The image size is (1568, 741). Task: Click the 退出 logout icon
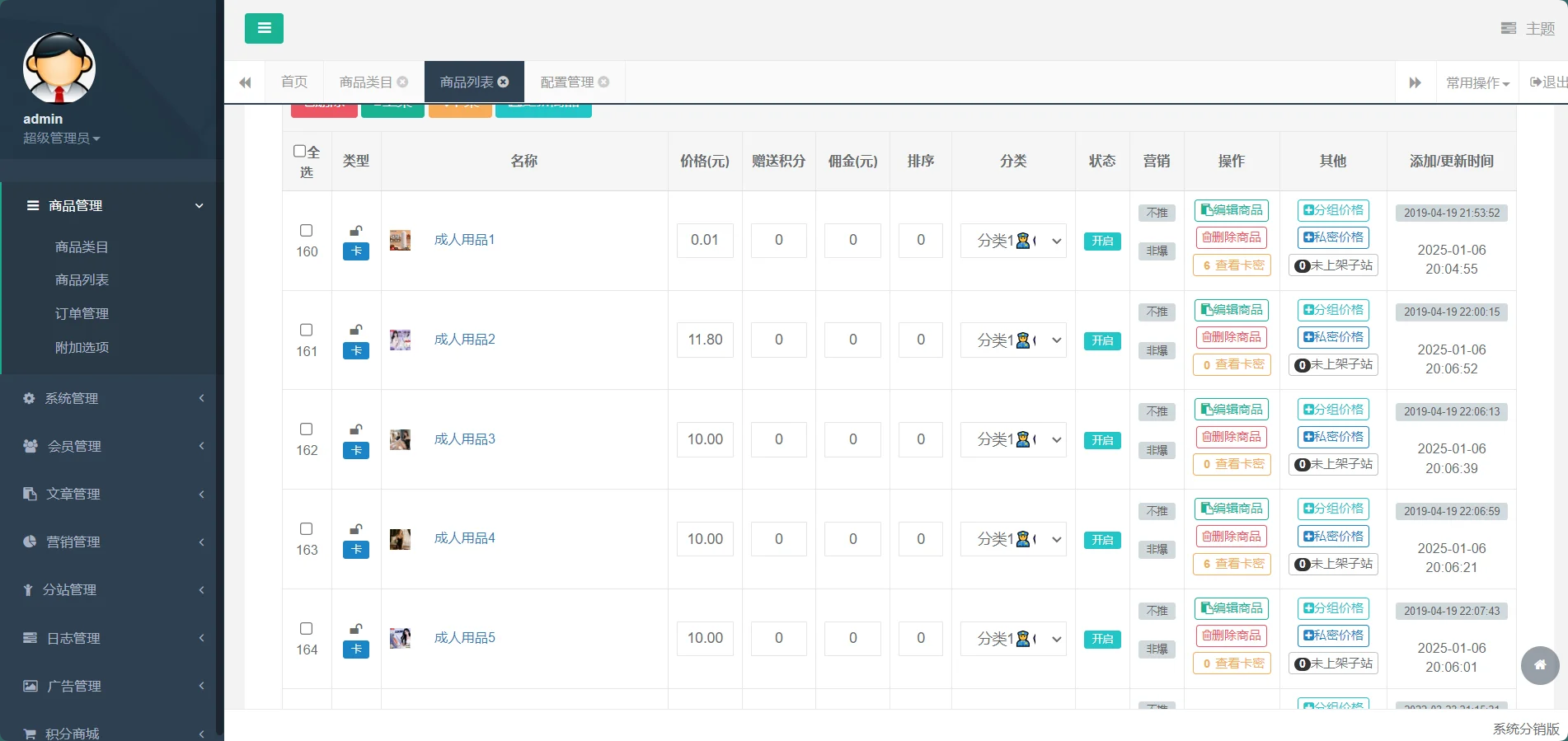[1536, 82]
